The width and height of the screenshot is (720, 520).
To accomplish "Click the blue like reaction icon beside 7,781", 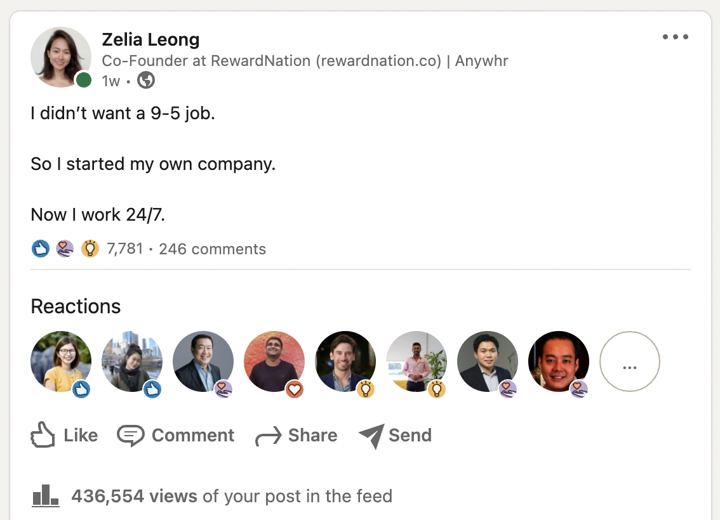I will click(x=40, y=249).
